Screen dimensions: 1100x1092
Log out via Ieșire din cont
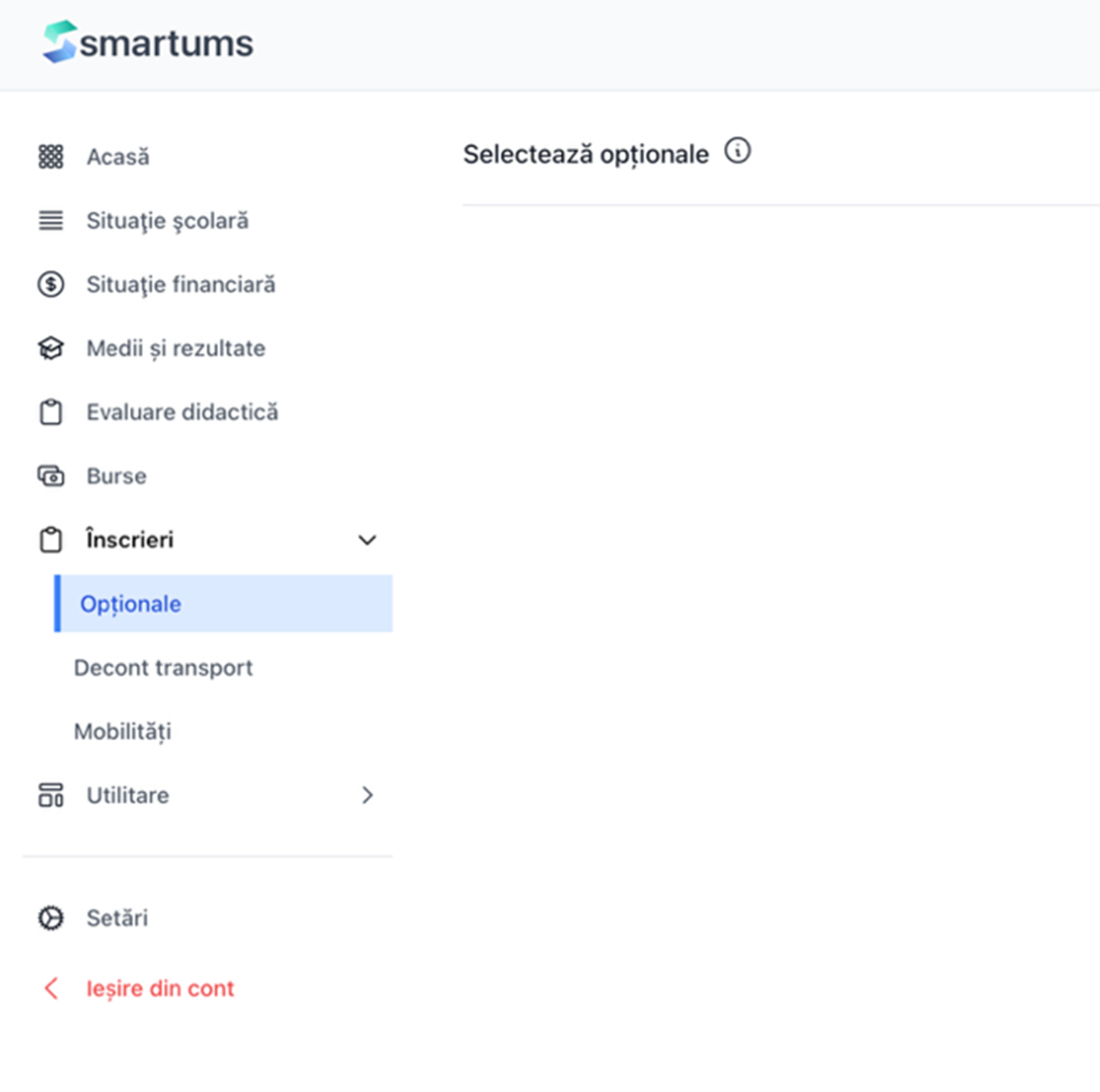(160, 989)
